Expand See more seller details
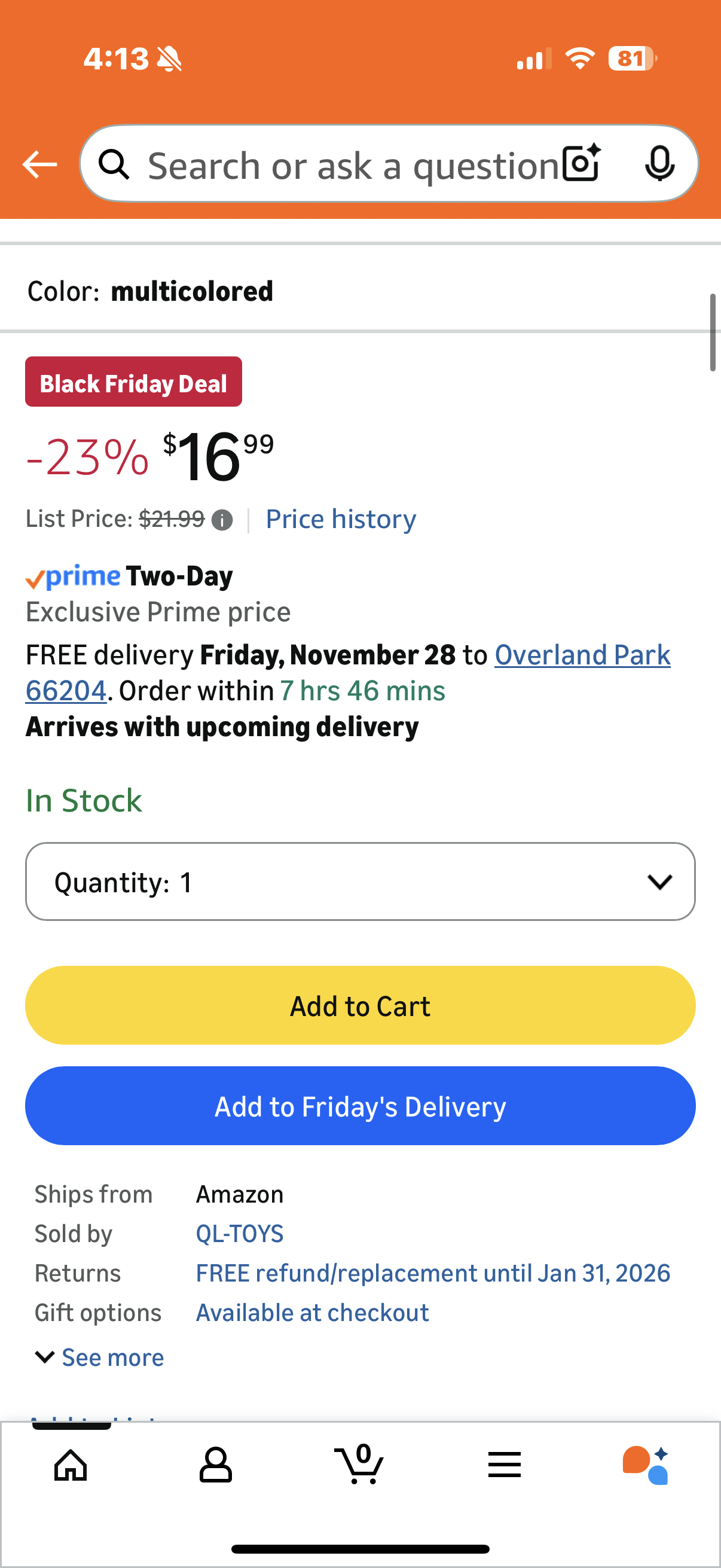The height and width of the screenshot is (1568, 721). click(100, 1357)
